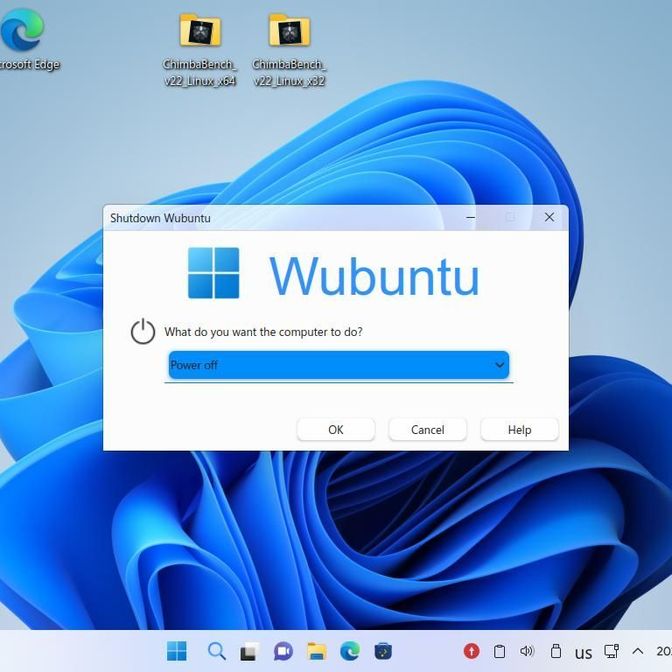Viewport: 672px width, 672px height.
Task: Open Help in the shutdown dialog
Action: coord(519,429)
